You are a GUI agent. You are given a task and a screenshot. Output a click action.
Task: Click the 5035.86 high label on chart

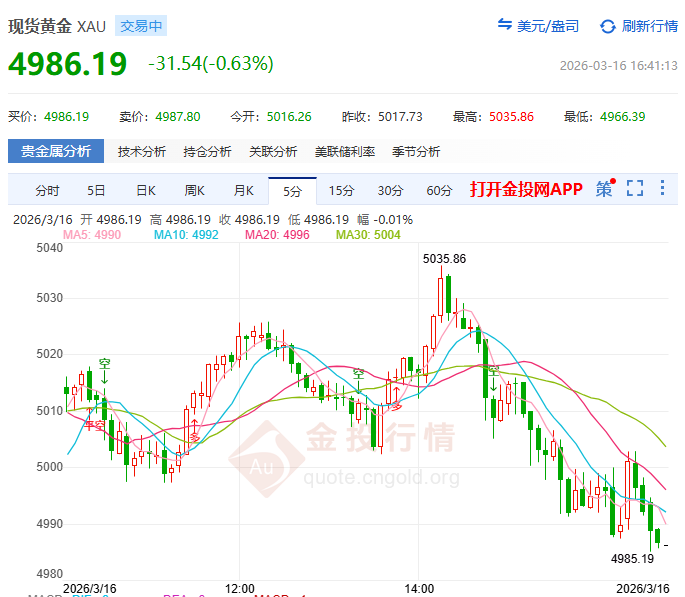click(x=444, y=259)
